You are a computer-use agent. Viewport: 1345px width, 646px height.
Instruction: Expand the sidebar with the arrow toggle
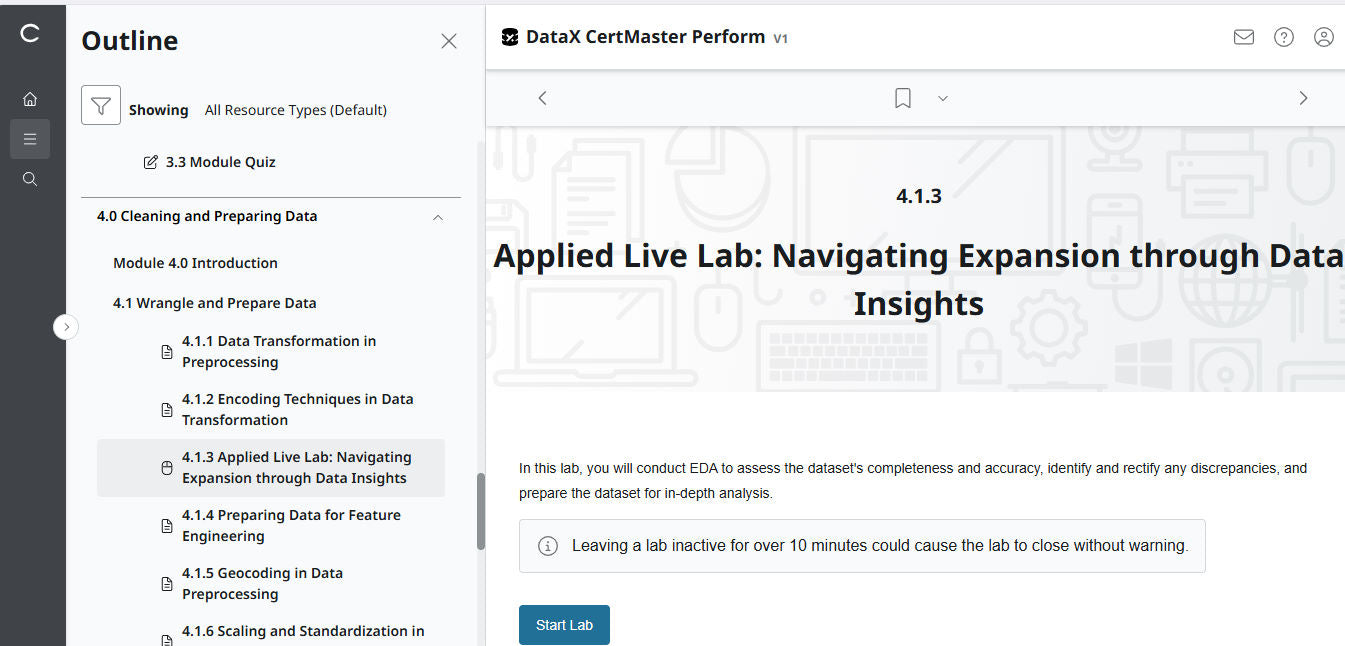click(66, 327)
